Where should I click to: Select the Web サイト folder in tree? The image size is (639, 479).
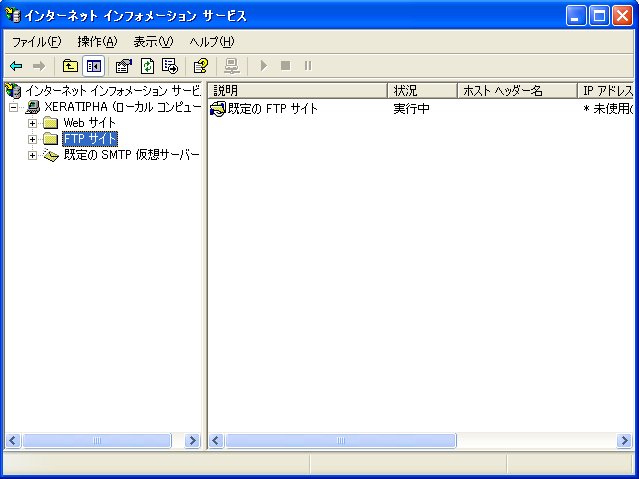tap(89, 123)
